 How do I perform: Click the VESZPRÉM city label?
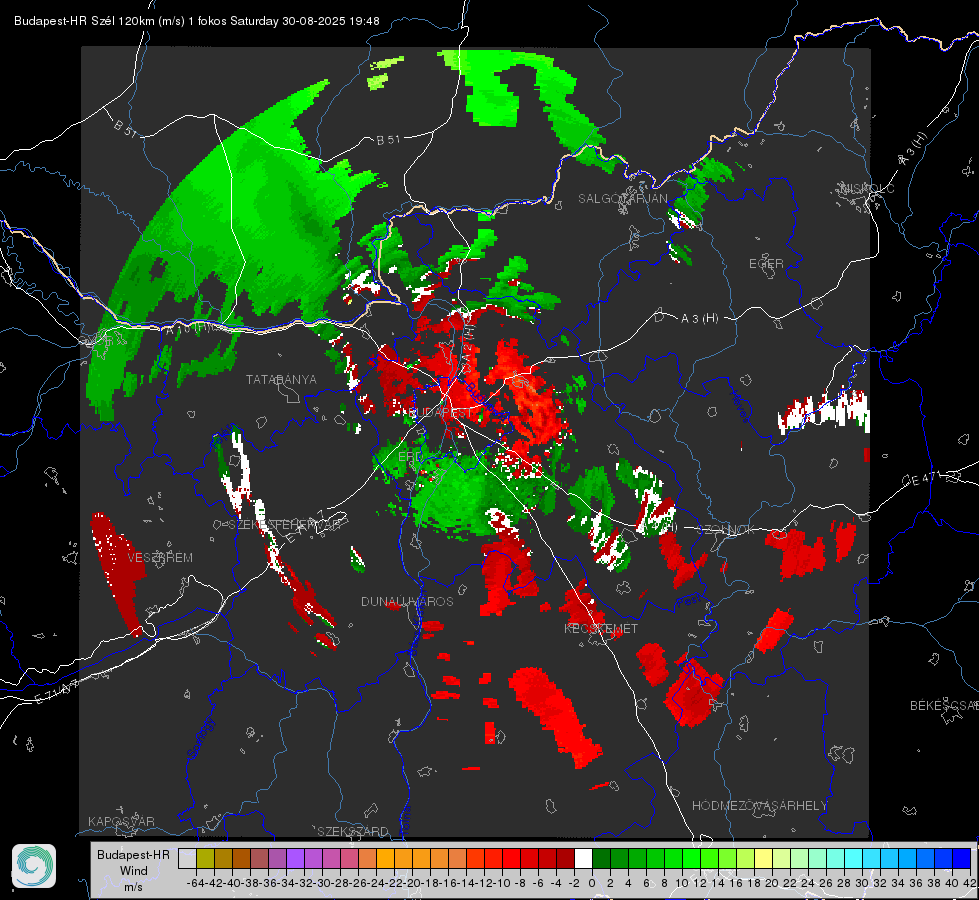pyautogui.click(x=160, y=557)
